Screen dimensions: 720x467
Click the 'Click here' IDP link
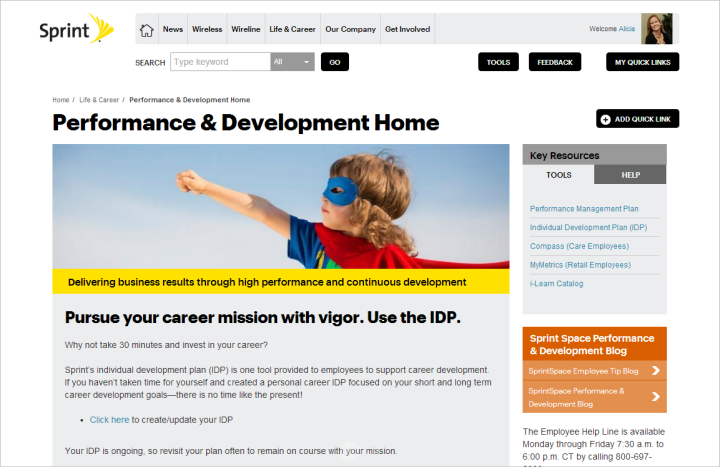(109, 420)
